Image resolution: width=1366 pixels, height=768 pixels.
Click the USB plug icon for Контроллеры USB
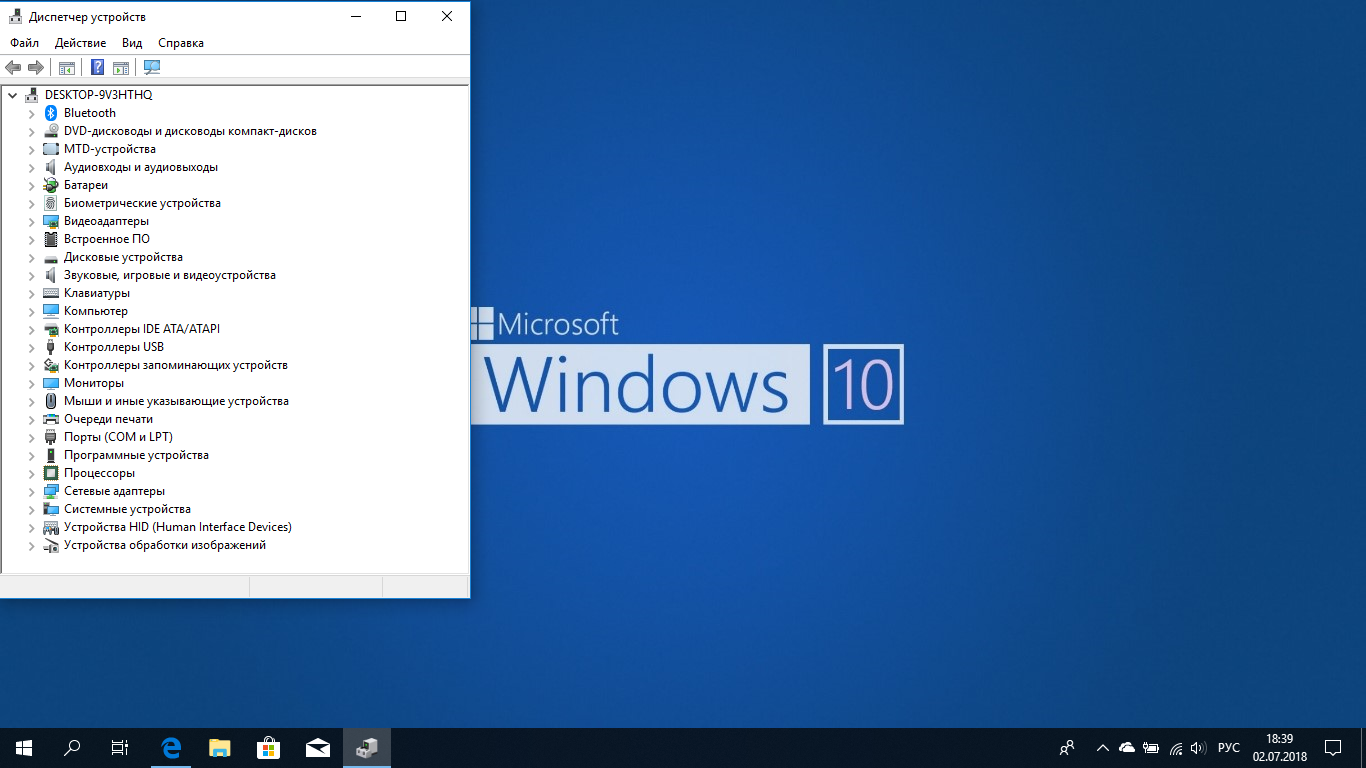pos(51,347)
